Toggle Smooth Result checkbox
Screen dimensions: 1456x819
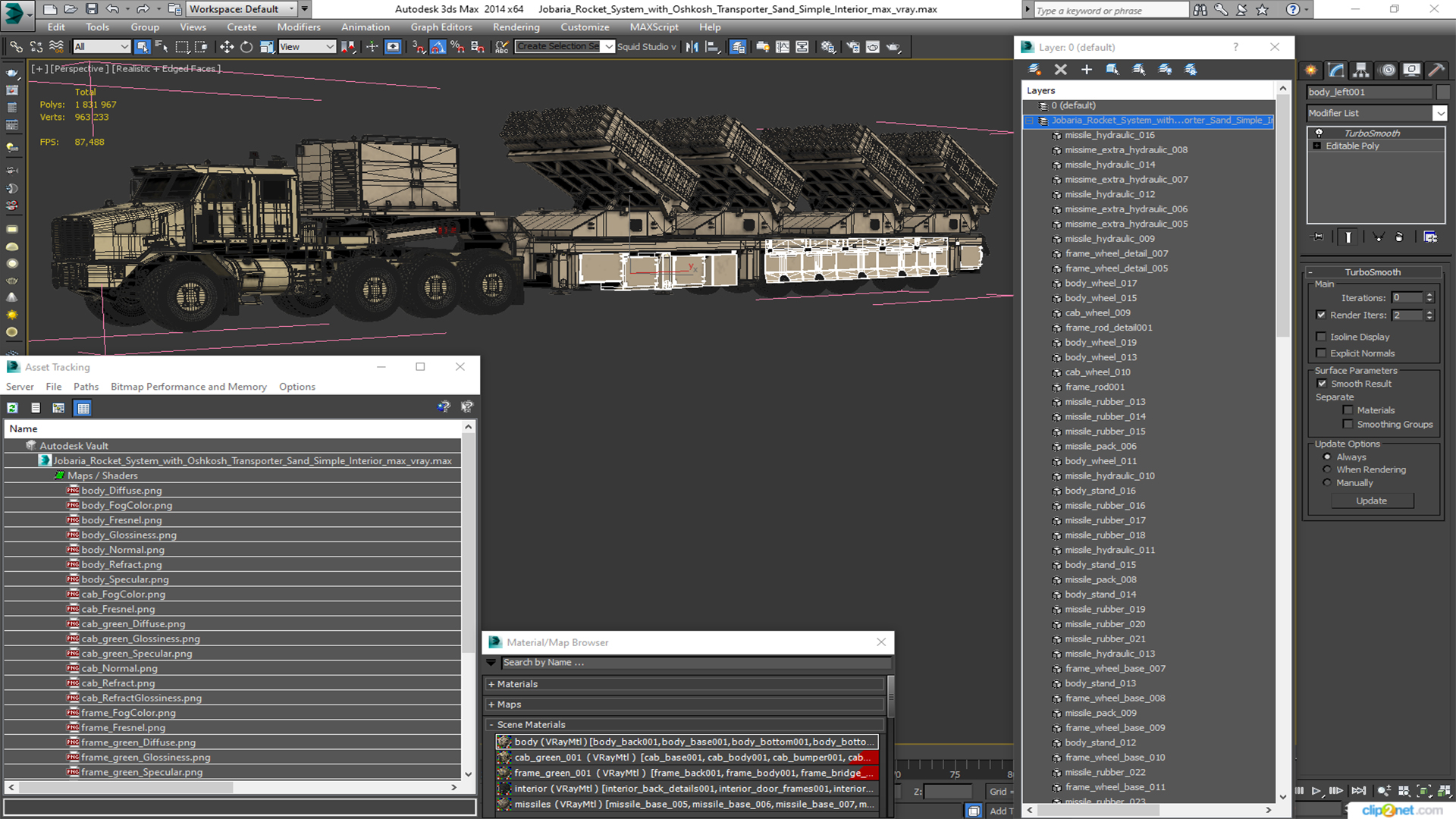coord(1322,384)
